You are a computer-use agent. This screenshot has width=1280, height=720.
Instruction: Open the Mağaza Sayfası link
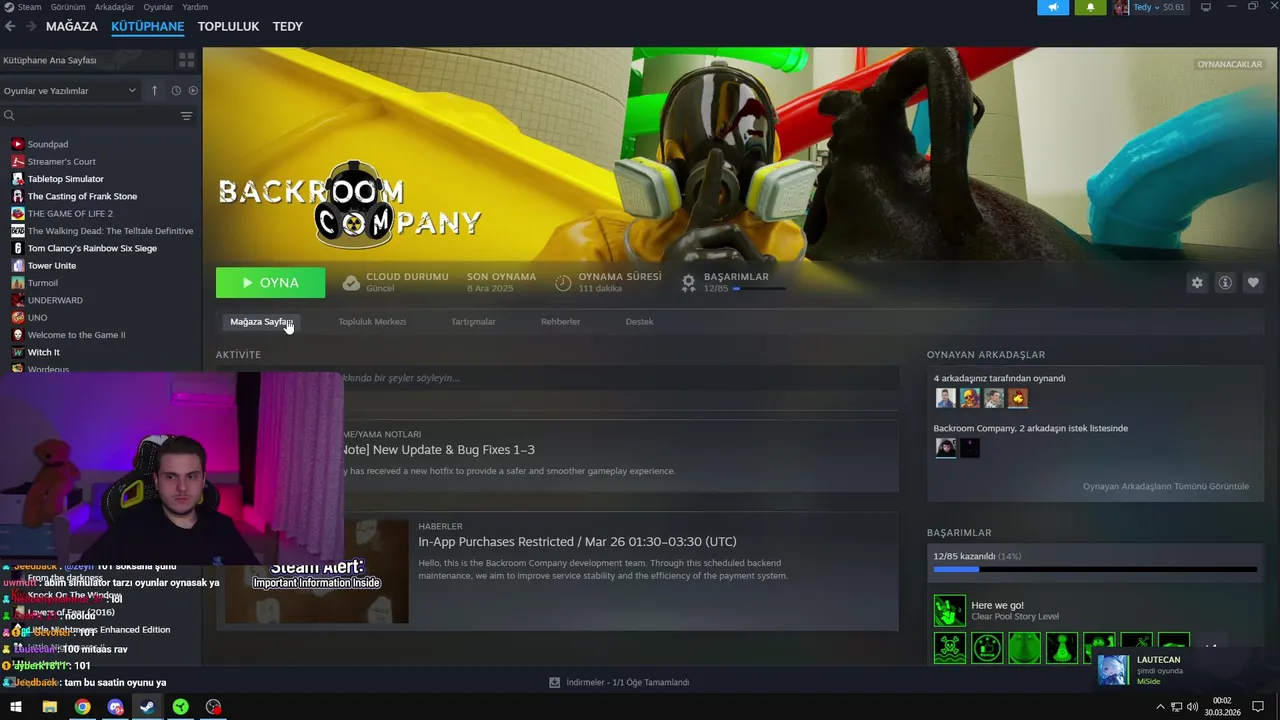coord(260,321)
